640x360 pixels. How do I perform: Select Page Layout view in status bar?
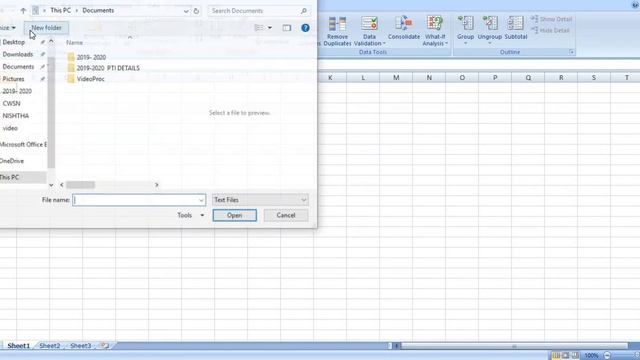point(566,356)
